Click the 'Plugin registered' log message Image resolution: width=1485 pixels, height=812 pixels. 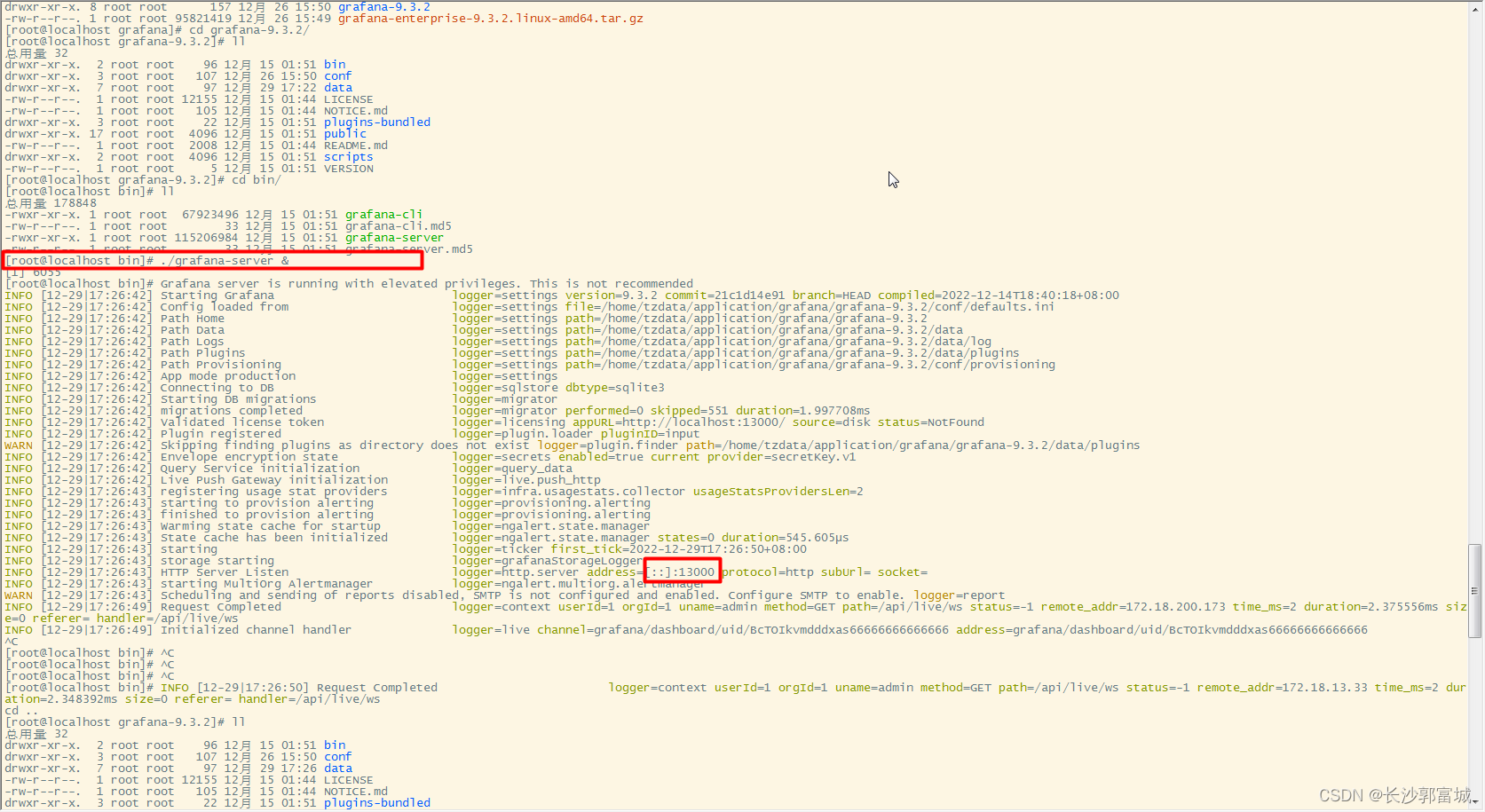(221, 434)
